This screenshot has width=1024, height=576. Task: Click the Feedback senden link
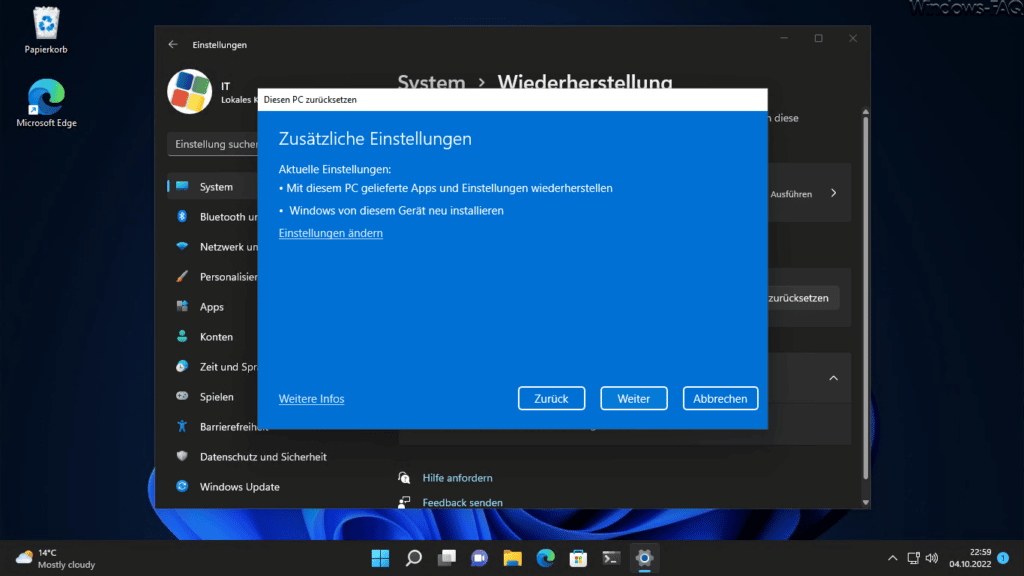click(462, 503)
